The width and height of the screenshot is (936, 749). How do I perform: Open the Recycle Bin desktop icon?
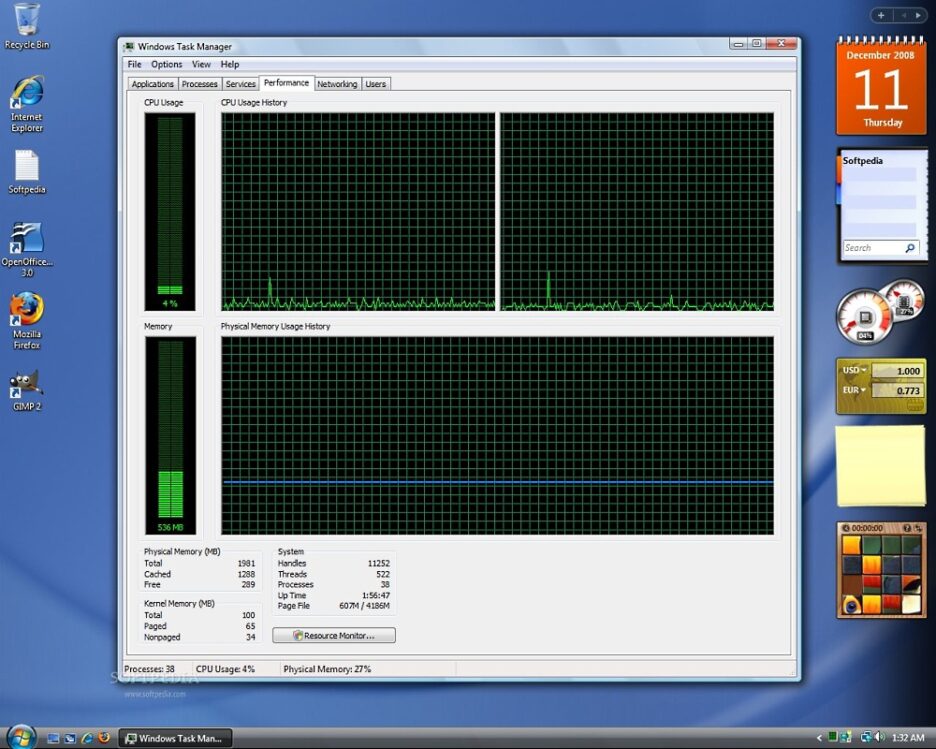[x=27, y=20]
